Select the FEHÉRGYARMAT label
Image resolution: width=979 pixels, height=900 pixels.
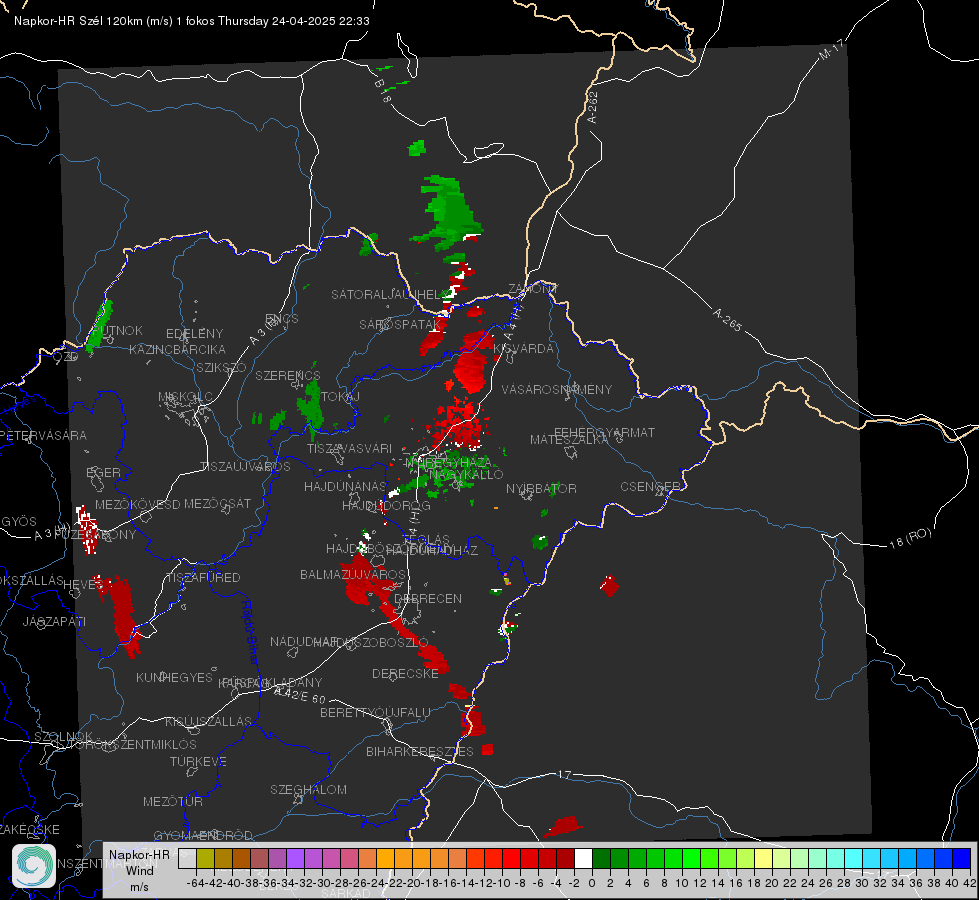[604, 432]
